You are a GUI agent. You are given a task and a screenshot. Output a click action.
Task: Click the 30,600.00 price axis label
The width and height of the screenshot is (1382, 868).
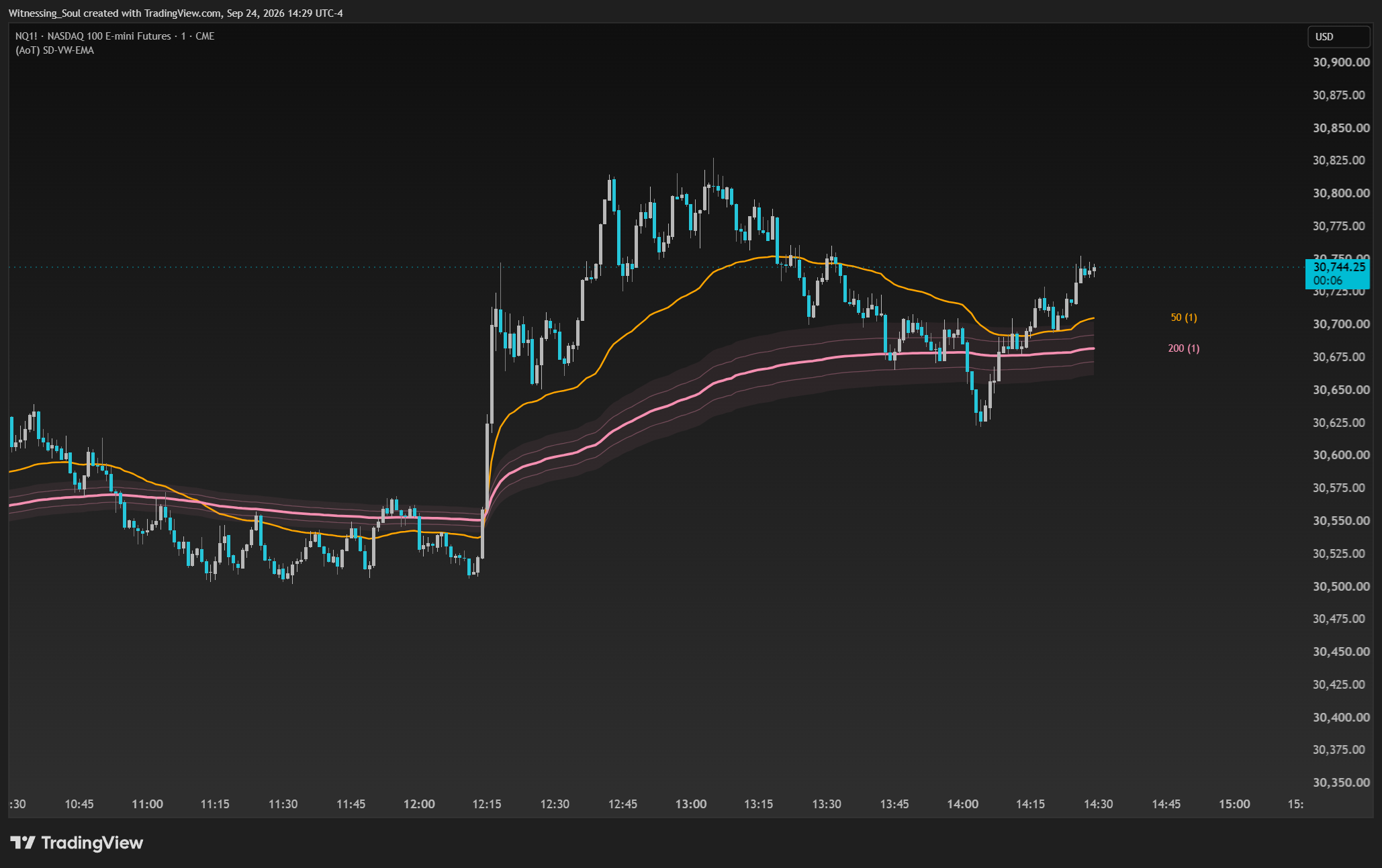[x=1341, y=455]
